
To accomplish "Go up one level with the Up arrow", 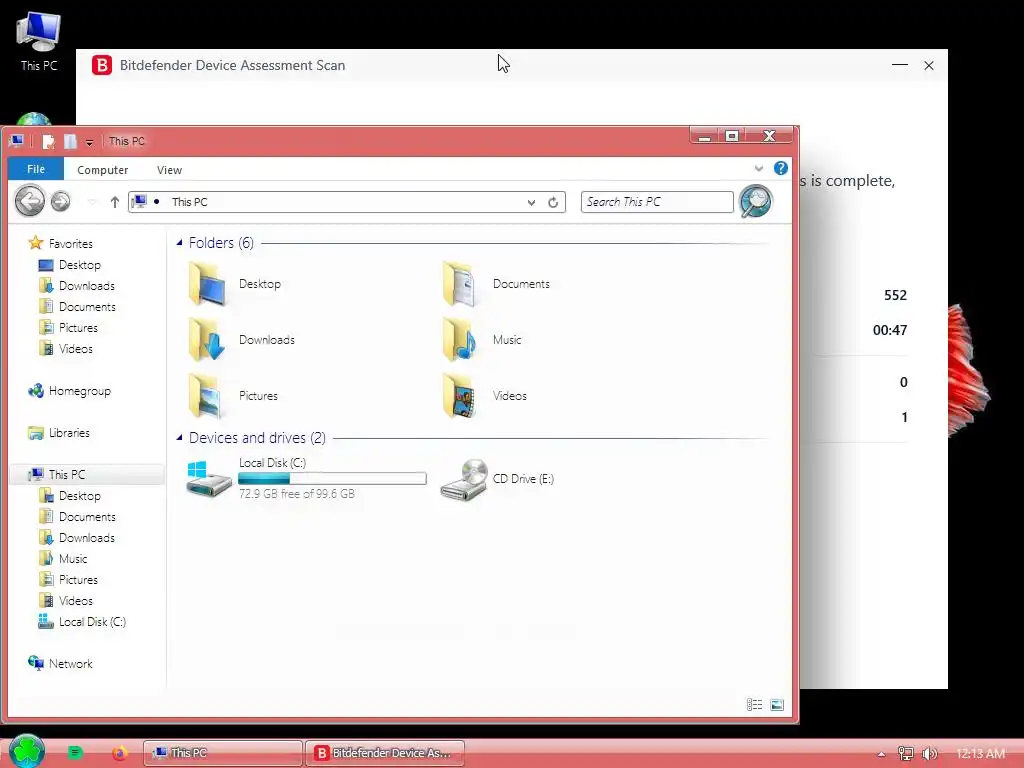I will [x=115, y=202].
